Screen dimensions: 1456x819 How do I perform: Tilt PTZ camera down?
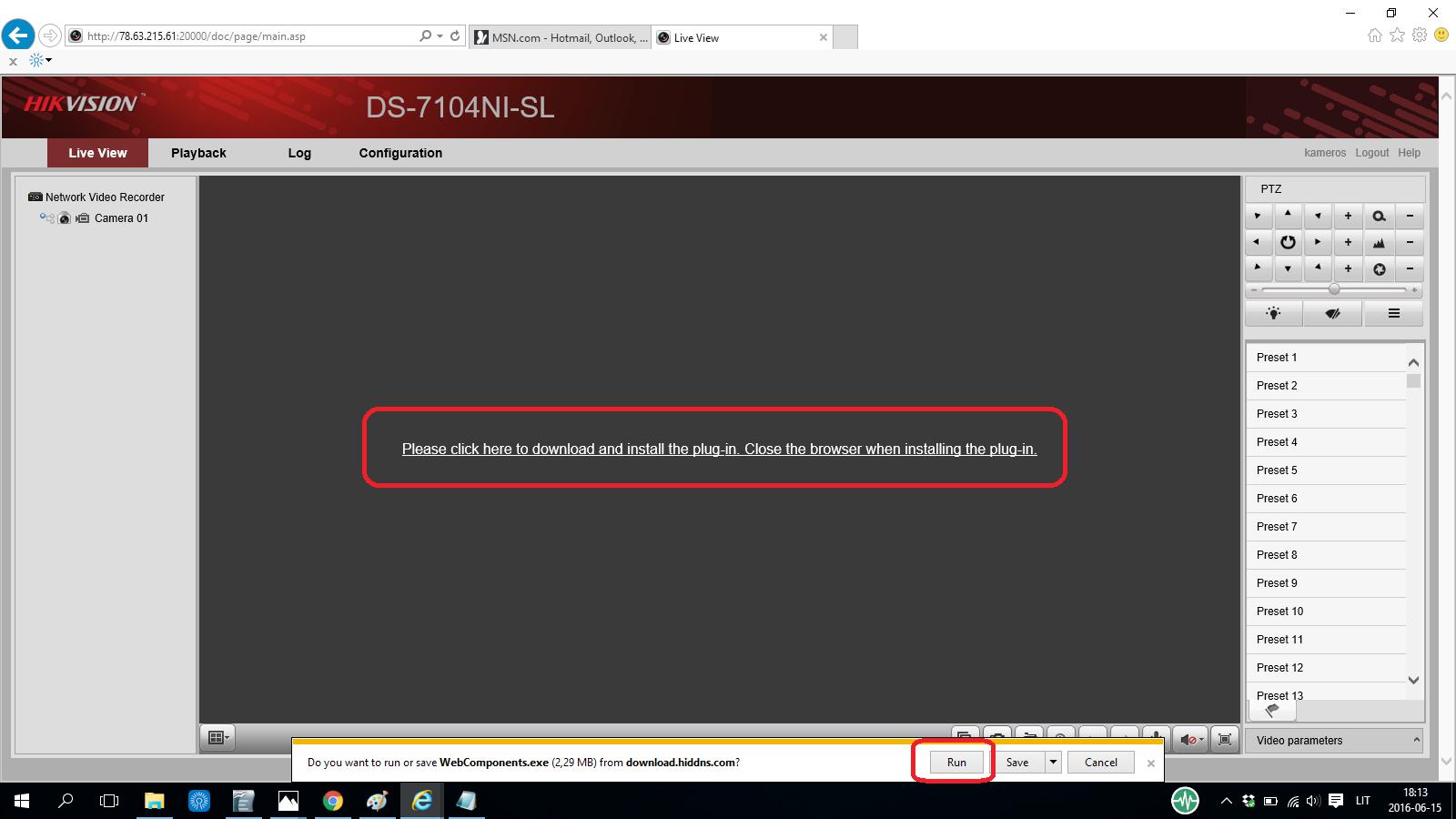tap(1288, 269)
